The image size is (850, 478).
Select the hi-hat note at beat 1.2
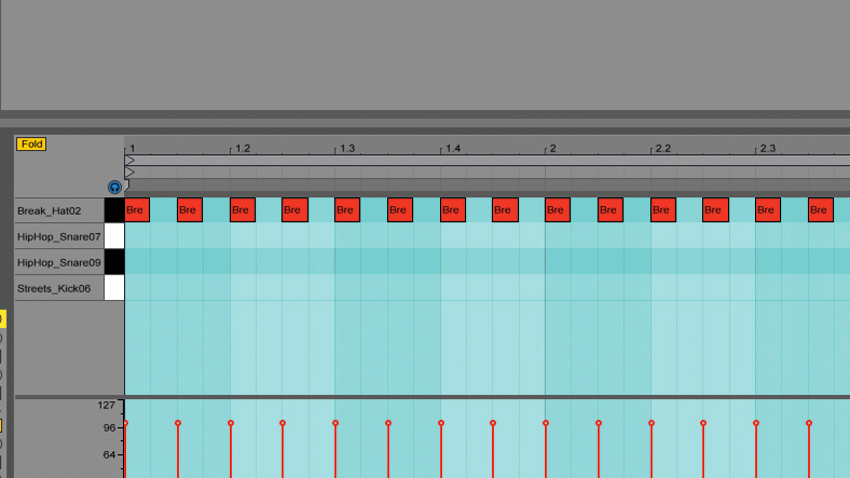[242, 210]
